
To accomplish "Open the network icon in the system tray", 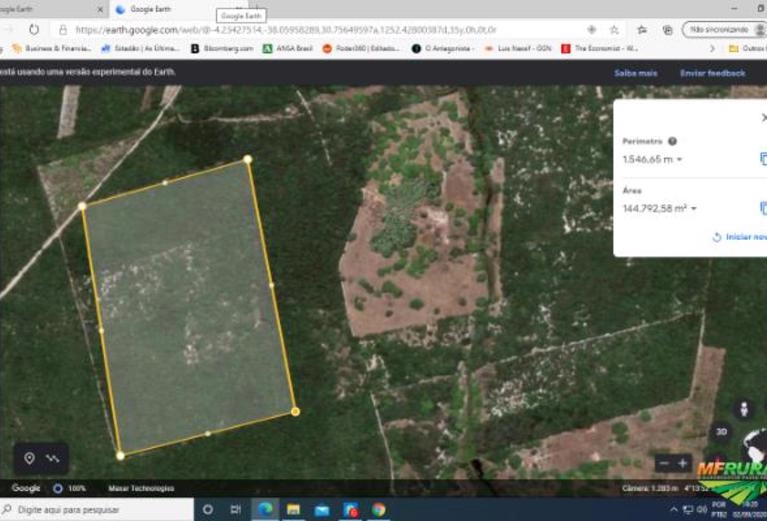I will point(688,510).
